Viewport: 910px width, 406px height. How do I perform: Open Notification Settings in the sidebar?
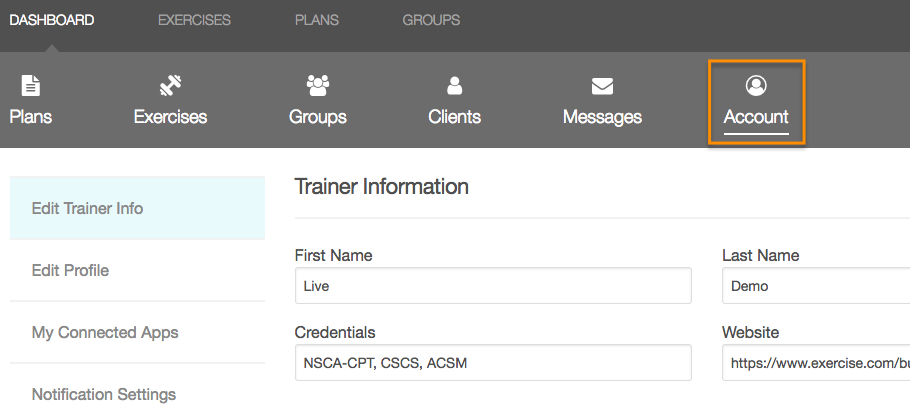(104, 394)
